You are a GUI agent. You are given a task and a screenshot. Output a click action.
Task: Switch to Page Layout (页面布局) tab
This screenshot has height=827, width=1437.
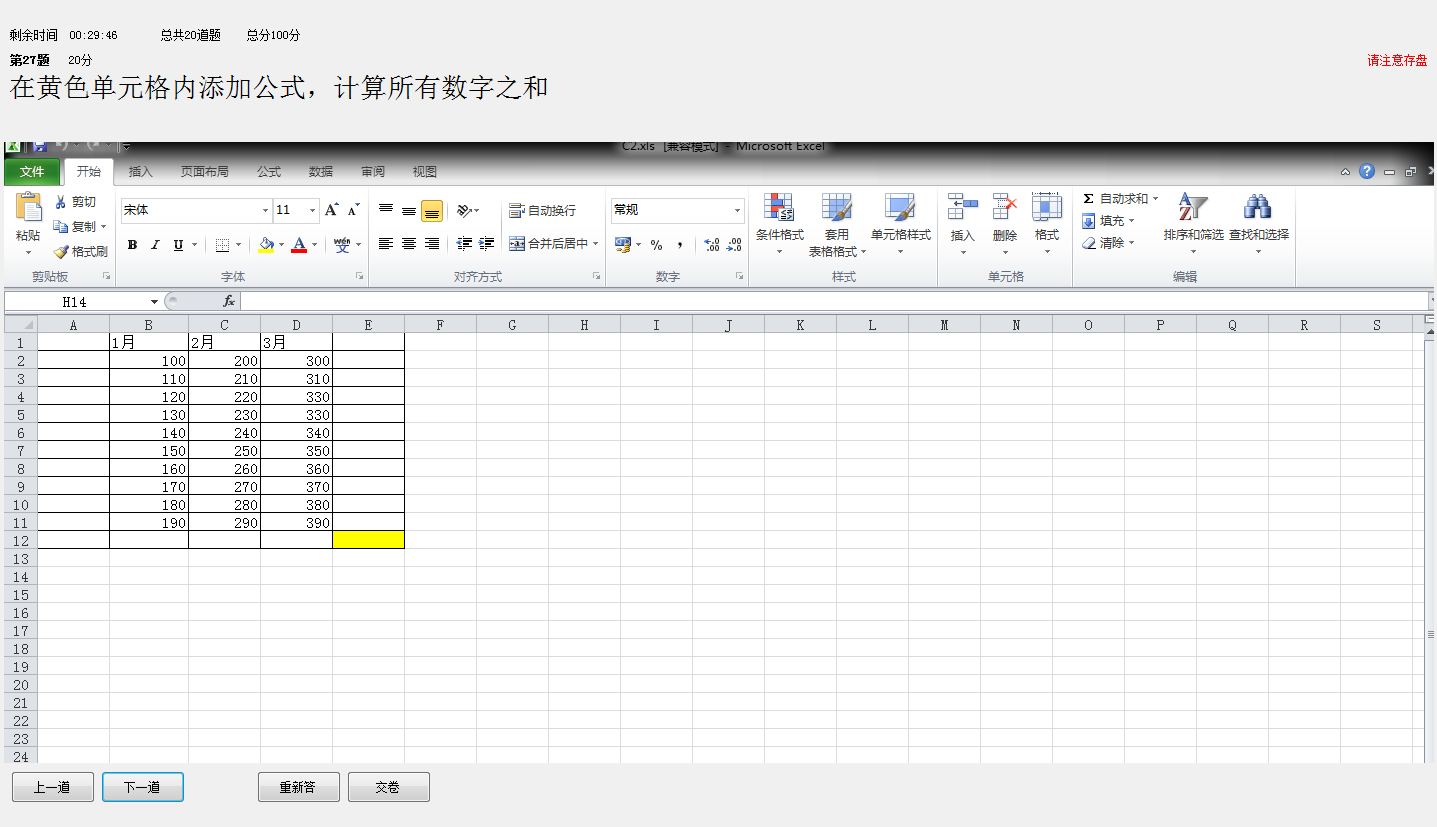(204, 172)
